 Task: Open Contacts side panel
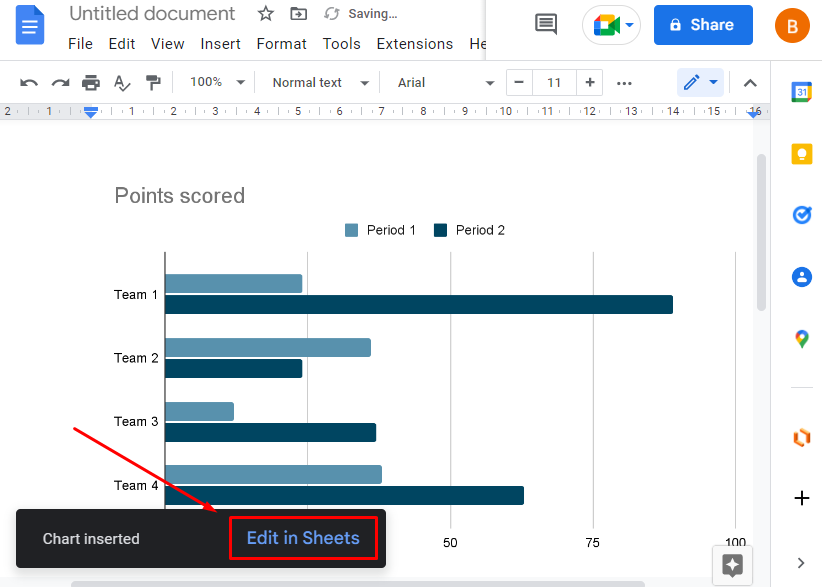(802, 277)
